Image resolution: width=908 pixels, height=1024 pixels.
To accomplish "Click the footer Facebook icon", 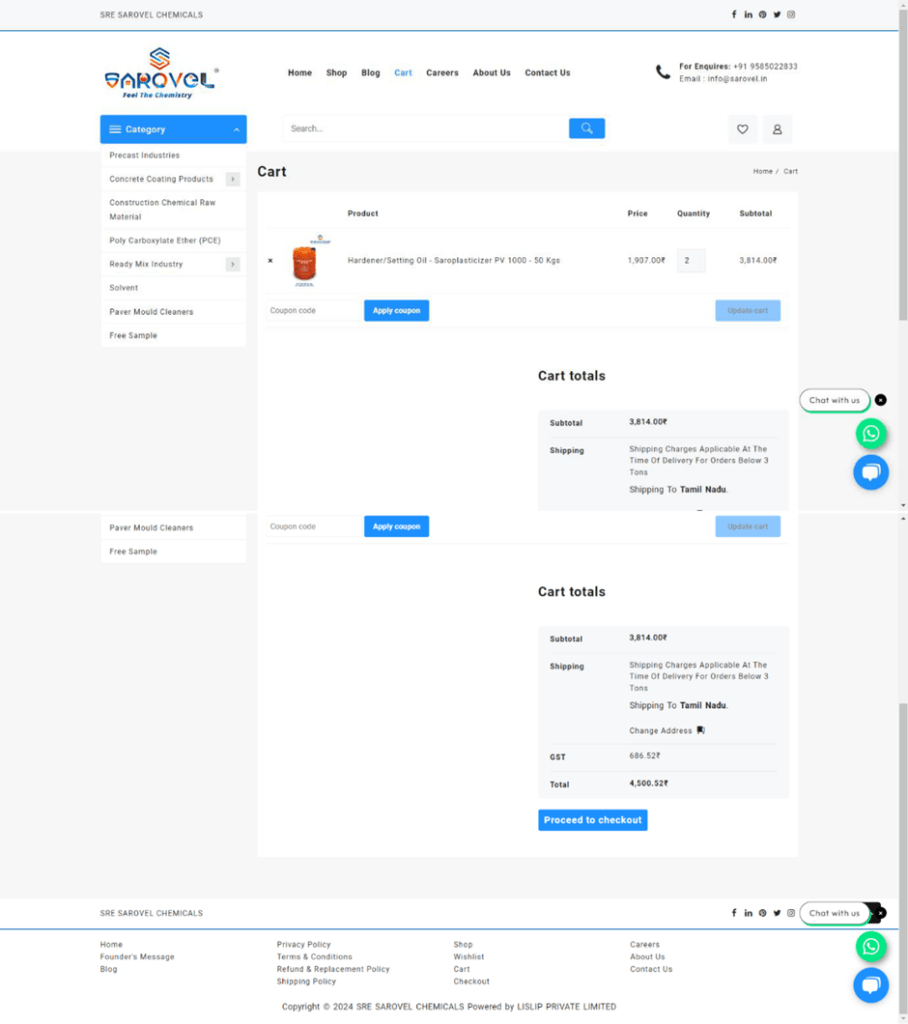I will [x=734, y=913].
